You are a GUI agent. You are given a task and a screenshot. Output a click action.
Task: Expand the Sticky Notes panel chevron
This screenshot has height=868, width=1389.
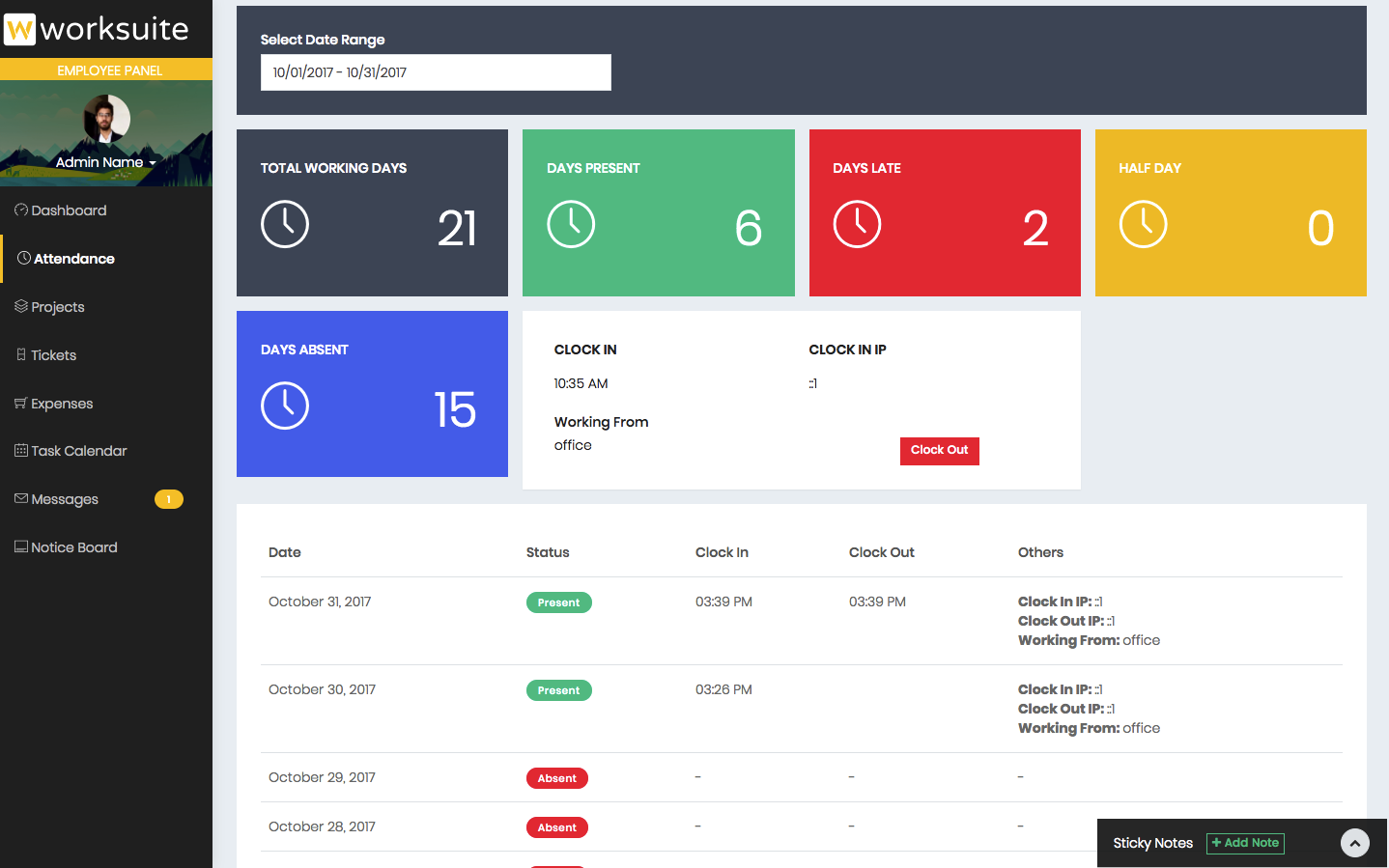coord(1354,843)
